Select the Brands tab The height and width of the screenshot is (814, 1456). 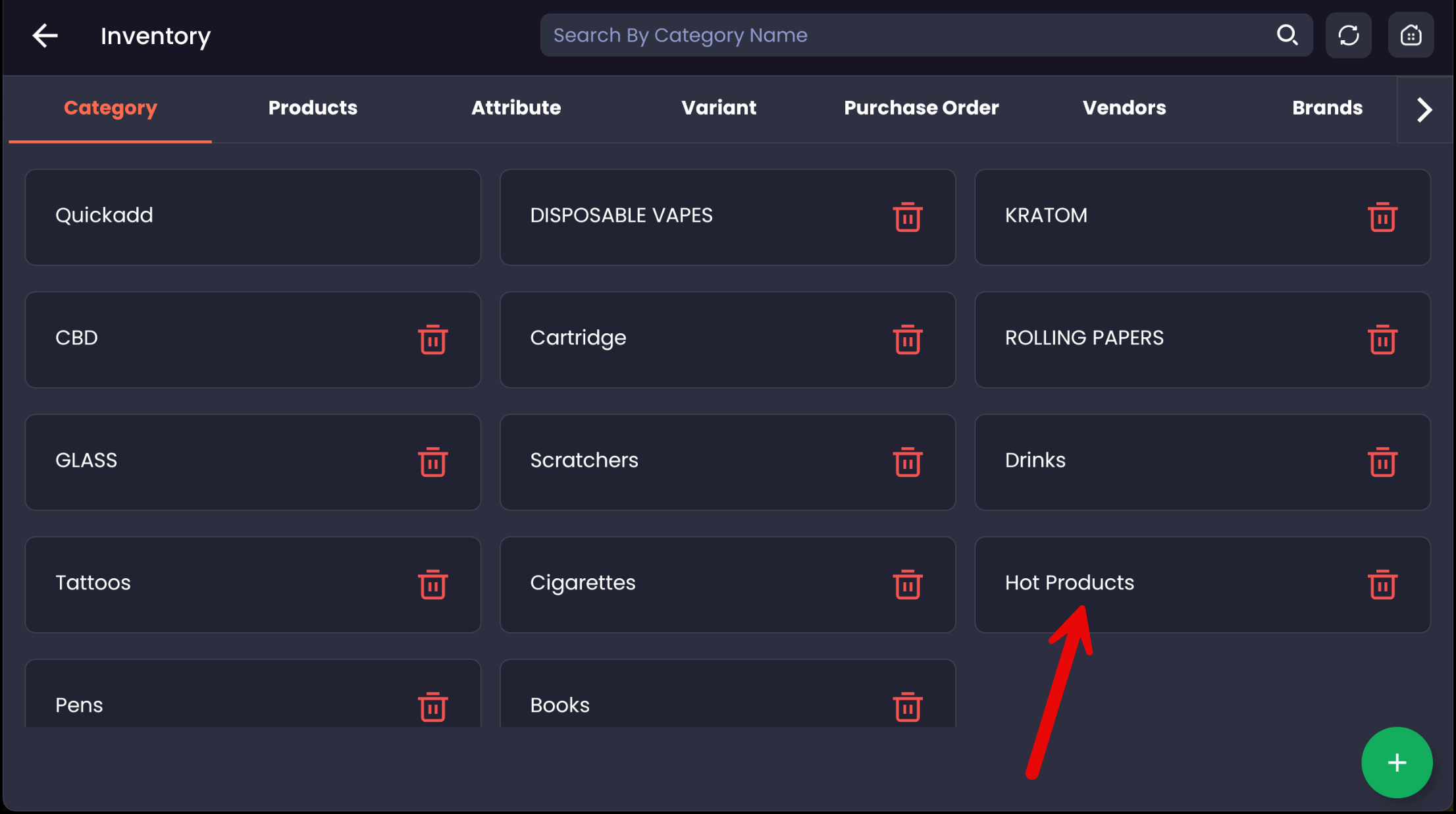[1326, 108]
